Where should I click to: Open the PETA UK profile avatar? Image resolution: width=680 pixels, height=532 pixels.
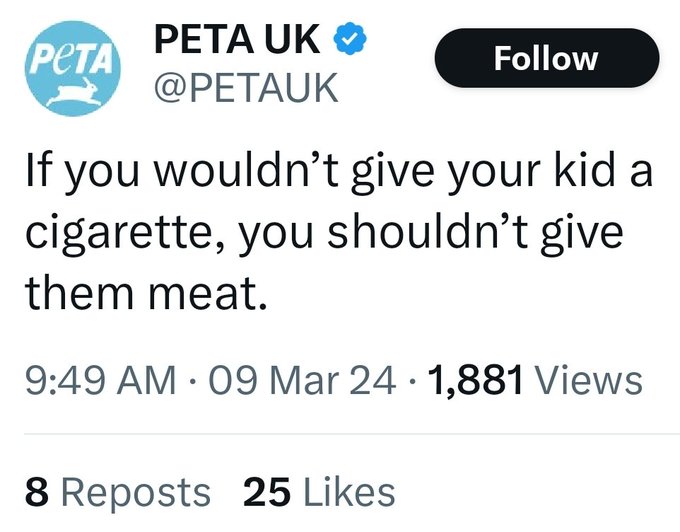point(72,71)
